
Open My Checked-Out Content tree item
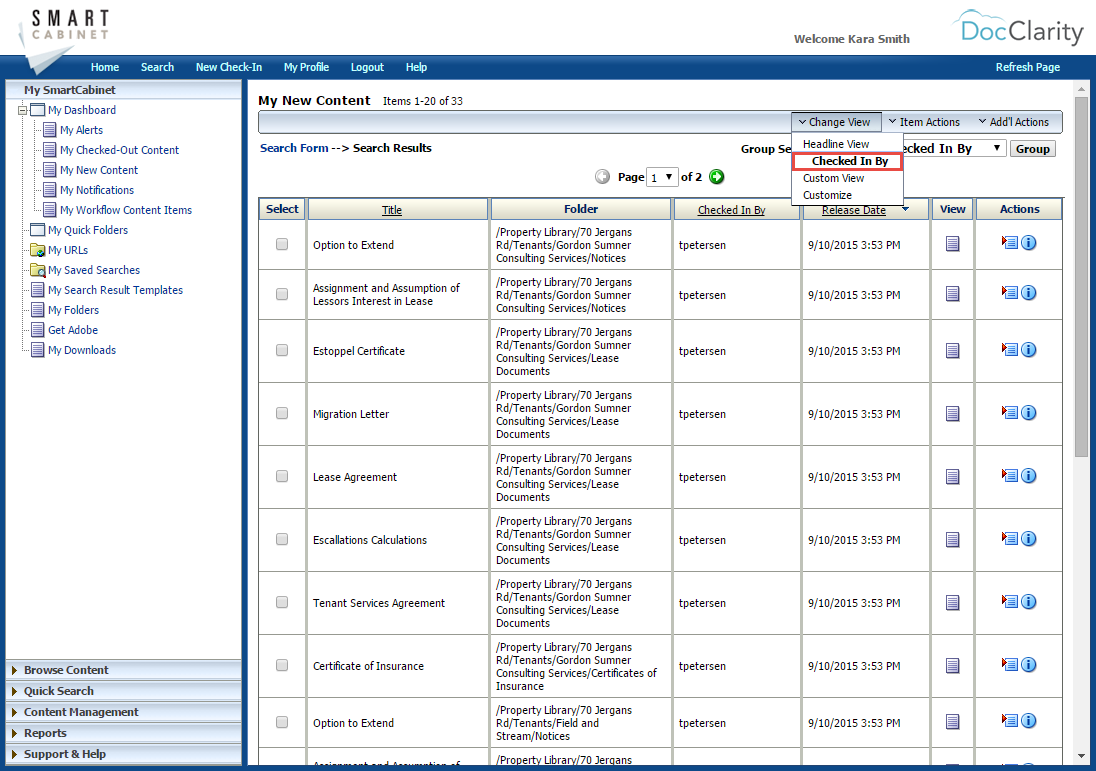coord(119,150)
